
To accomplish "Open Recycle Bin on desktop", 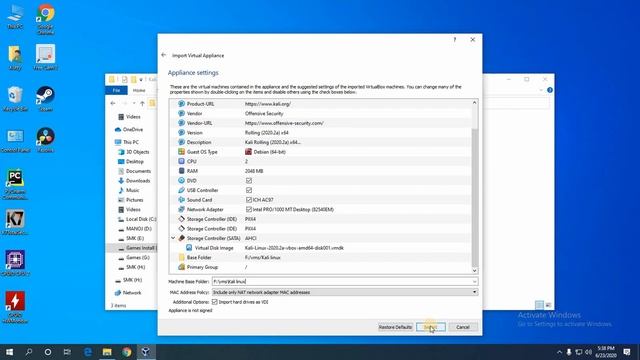I will point(15,99).
